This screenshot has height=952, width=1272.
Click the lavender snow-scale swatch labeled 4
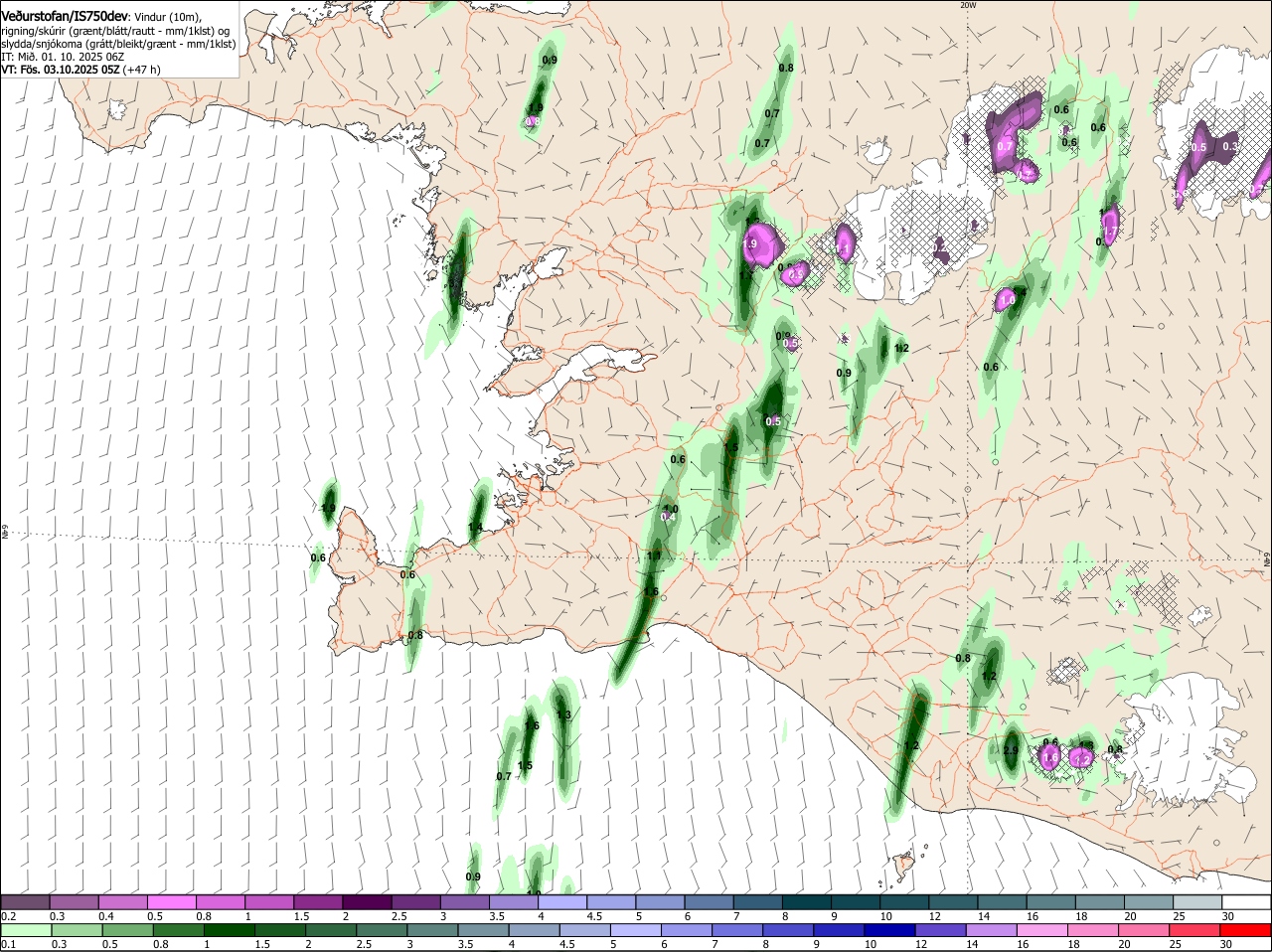(x=562, y=902)
